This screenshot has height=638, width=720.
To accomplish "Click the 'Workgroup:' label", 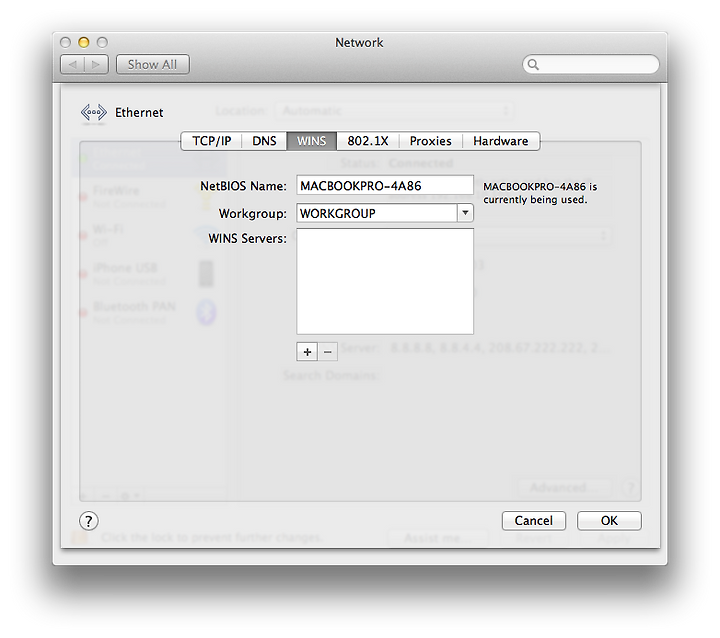I will click(x=253, y=214).
